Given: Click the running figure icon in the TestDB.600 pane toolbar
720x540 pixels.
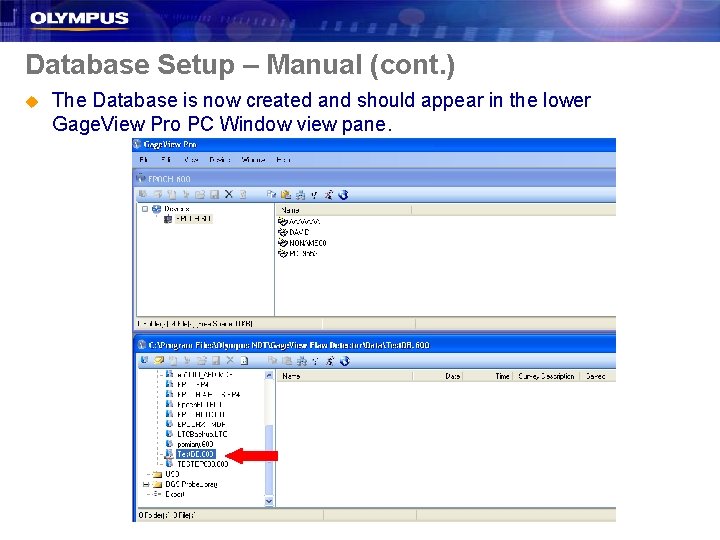Looking at the screenshot, I should pyautogui.click(x=330, y=361).
